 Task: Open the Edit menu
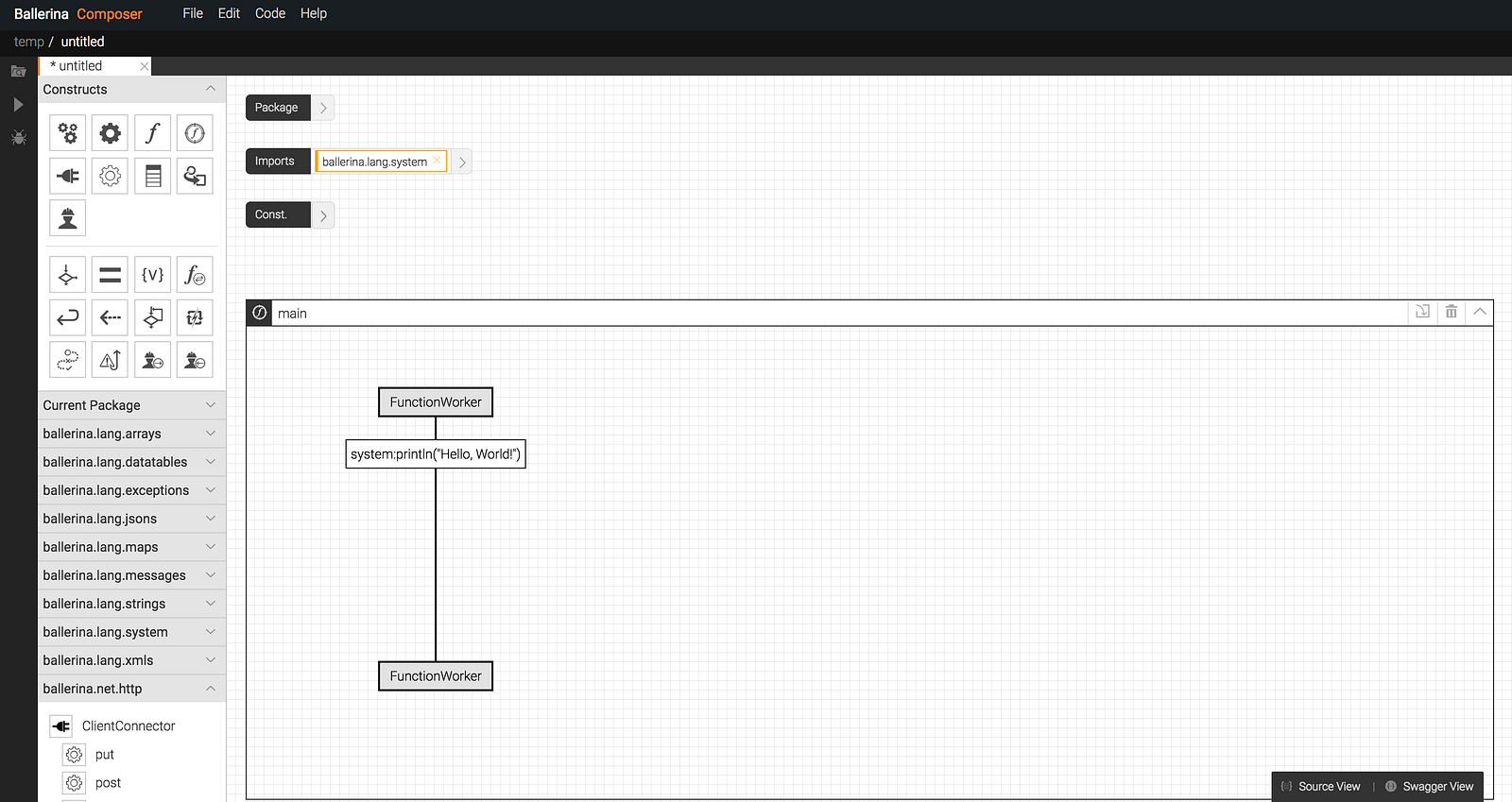tap(229, 13)
